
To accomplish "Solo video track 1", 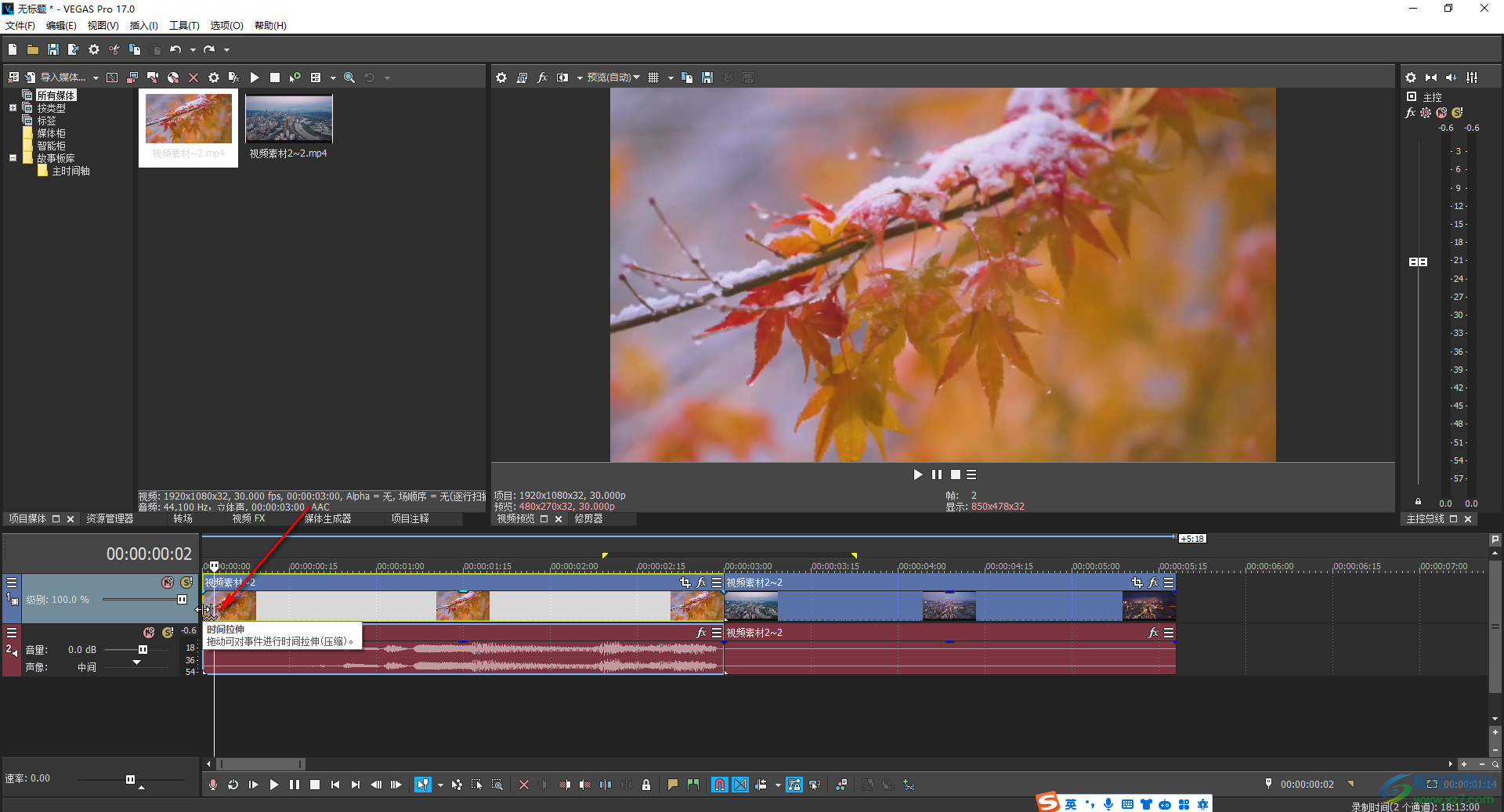I will (186, 583).
